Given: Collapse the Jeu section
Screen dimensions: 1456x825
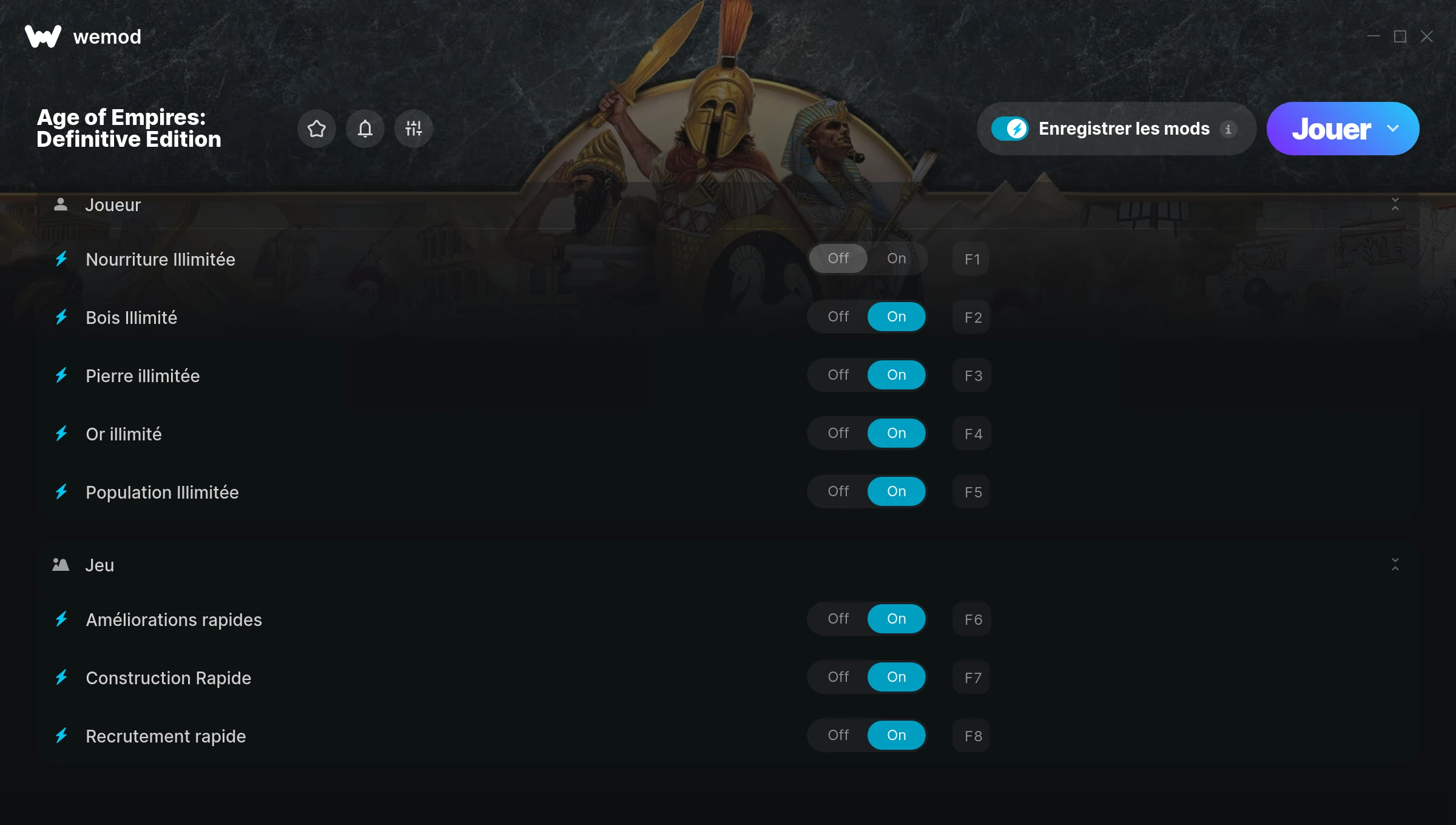Looking at the screenshot, I should (x=1395, y=565).
